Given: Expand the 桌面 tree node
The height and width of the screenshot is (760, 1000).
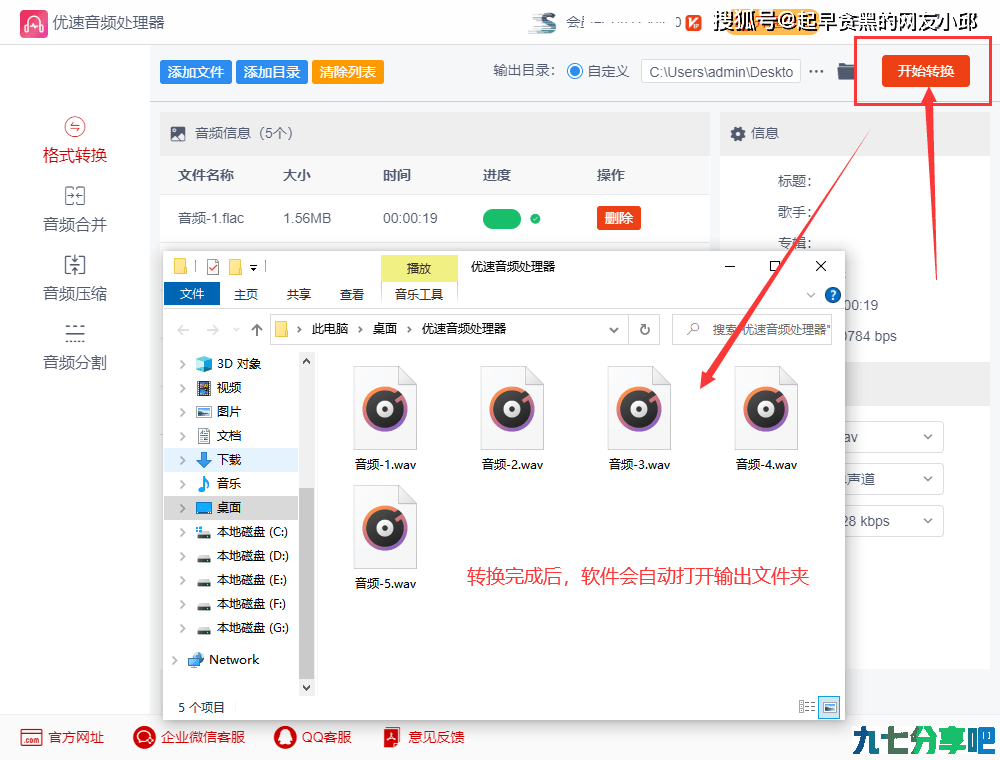Looking at the screenshot, I should click(182, 508).
